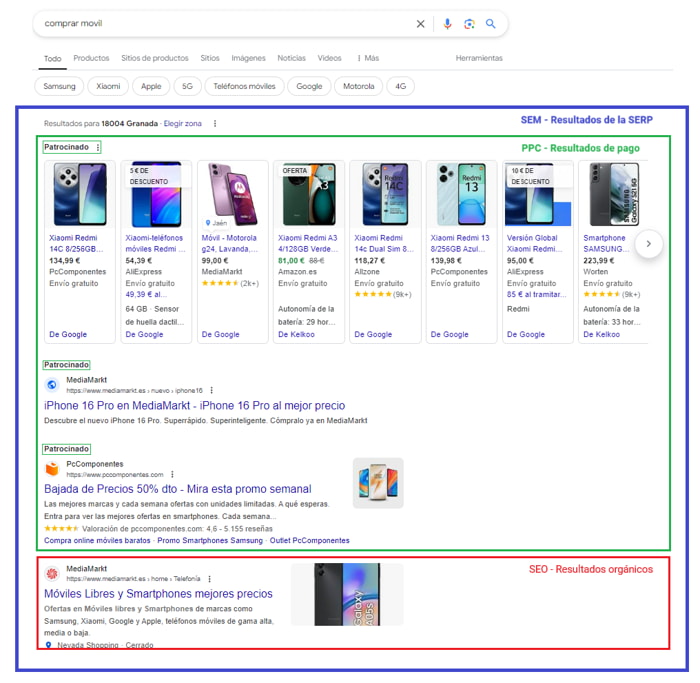Open Xiaomi Redmi 13 8/256GB Azul listing
The image size is (700, 683).
460,243
